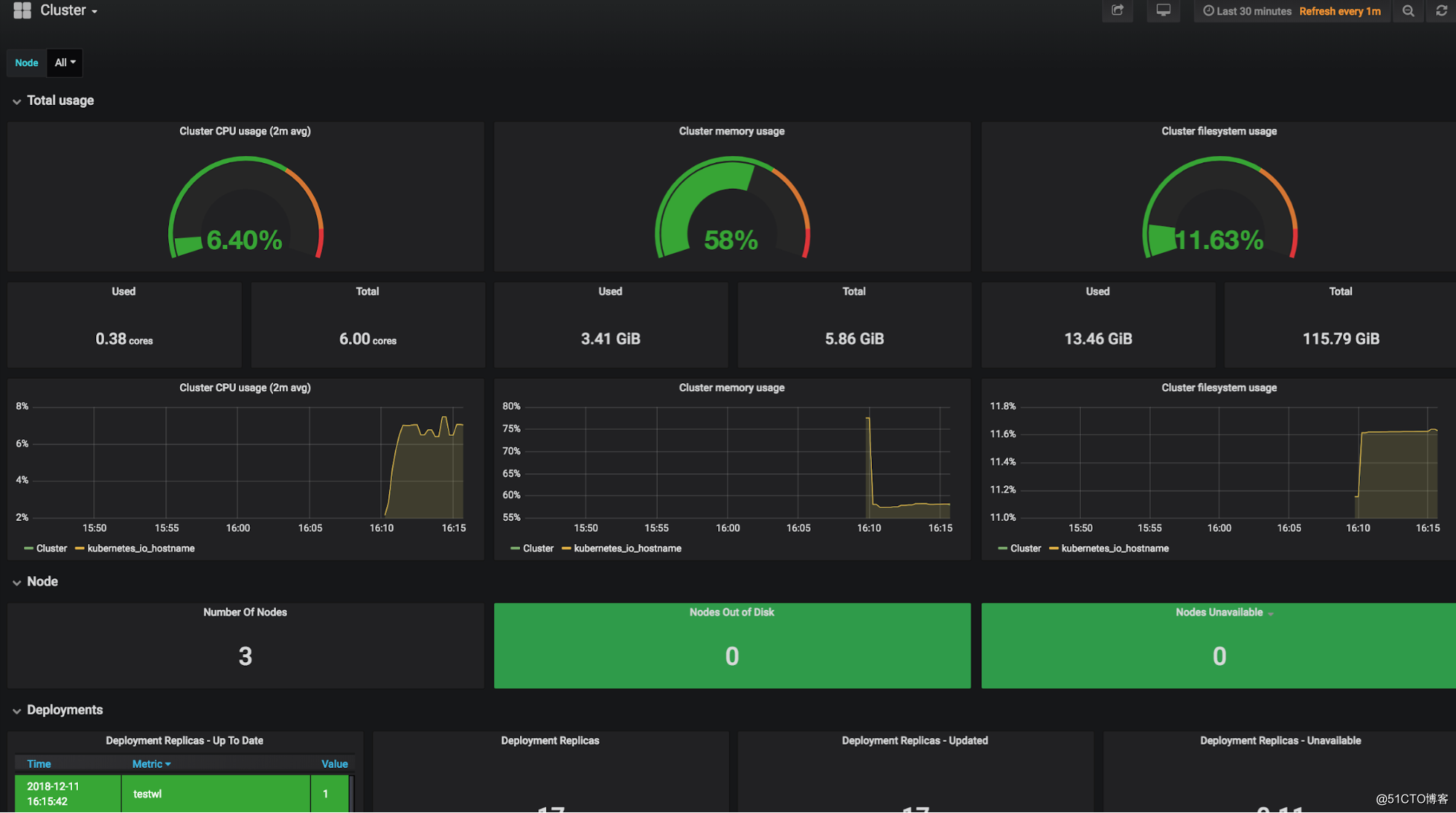Select the 13.46 GiB filesystem used value

click(x=1098, y=339)
